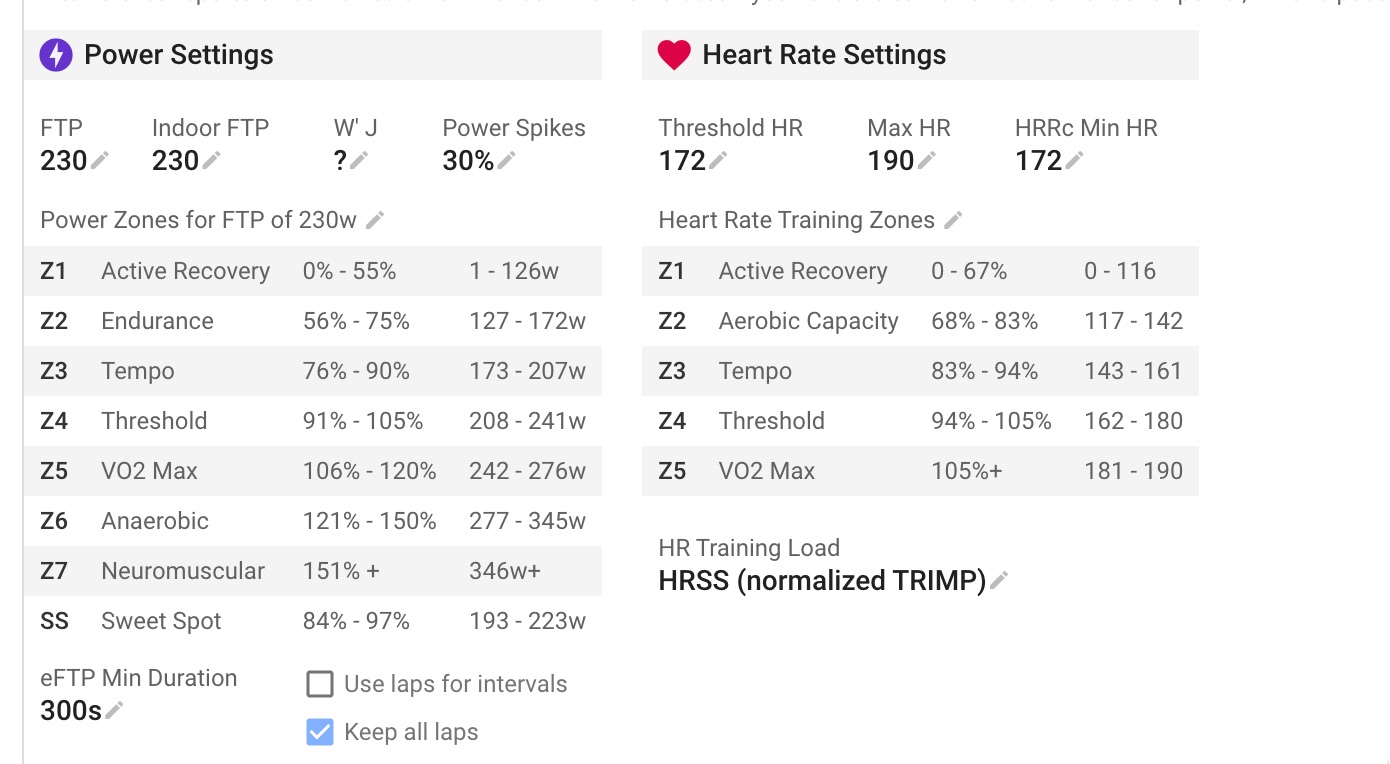Click the red heart Heart Rate icon

(674, 55)
